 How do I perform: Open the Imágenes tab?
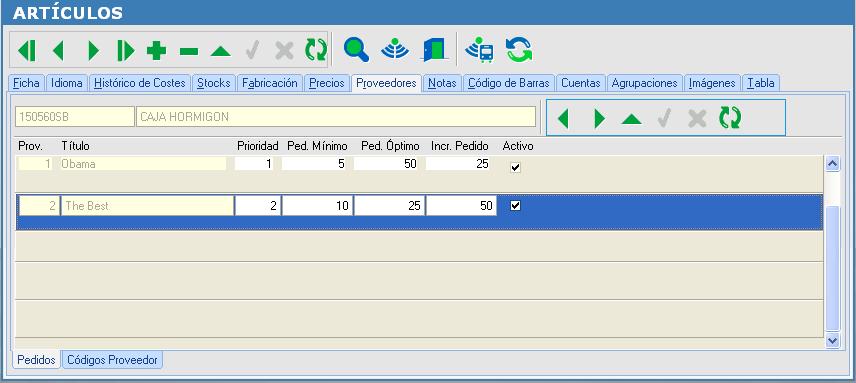coord(712,83)
